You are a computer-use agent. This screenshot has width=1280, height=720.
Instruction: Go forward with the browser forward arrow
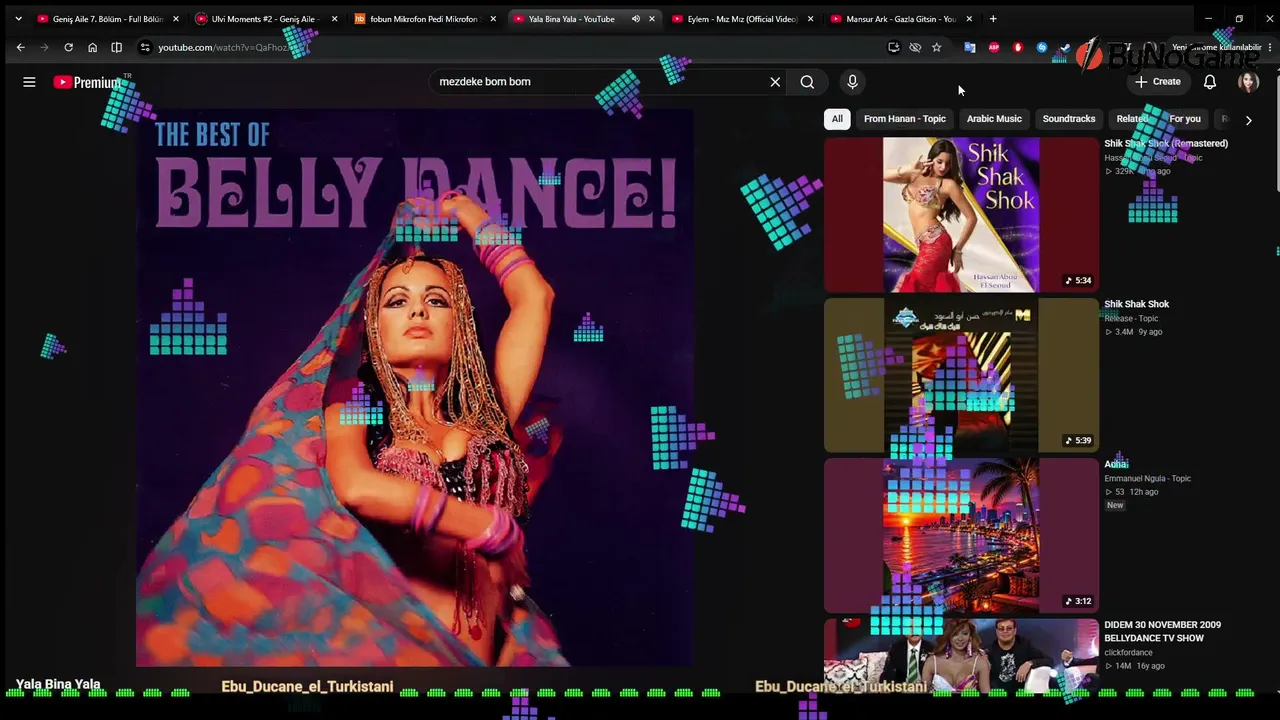pos(44,47)
